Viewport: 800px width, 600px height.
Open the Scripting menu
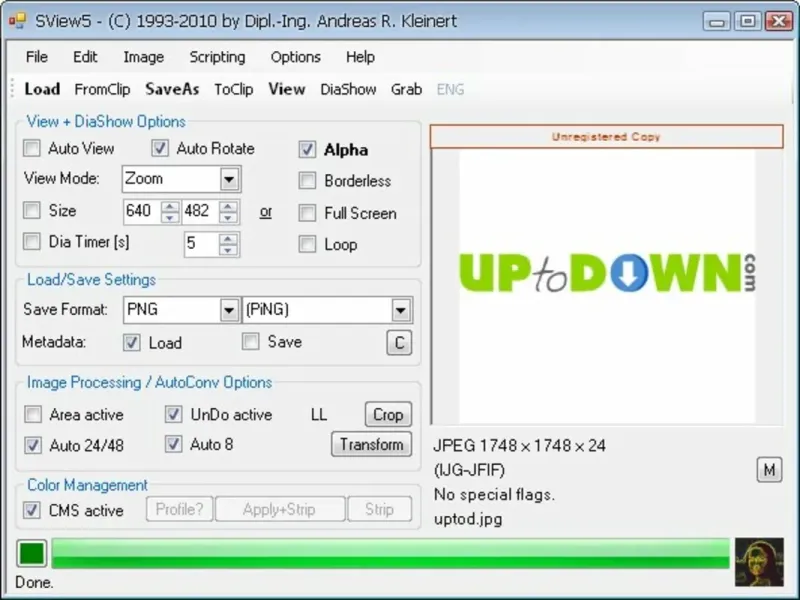point(217,57)
